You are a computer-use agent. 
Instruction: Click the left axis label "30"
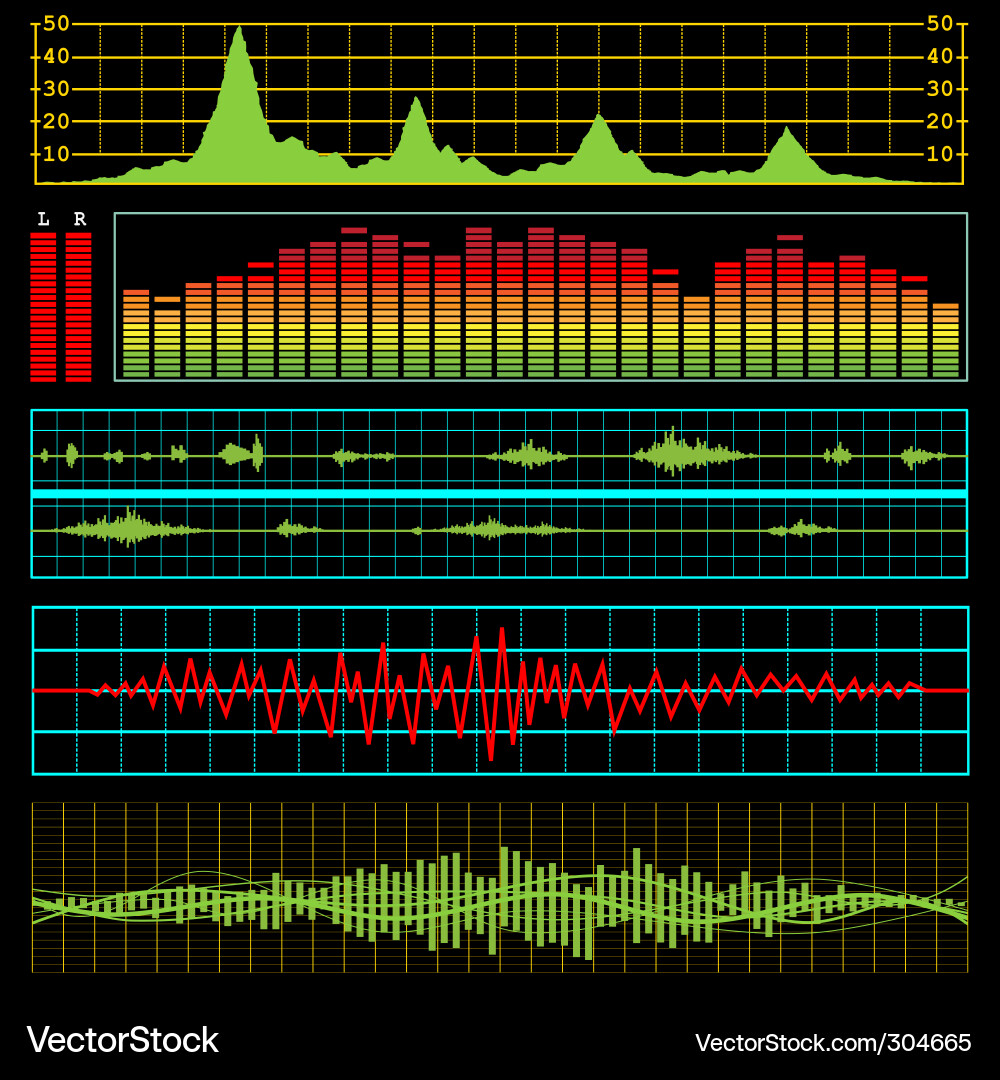pyautogui.click(x=57, y=89)
